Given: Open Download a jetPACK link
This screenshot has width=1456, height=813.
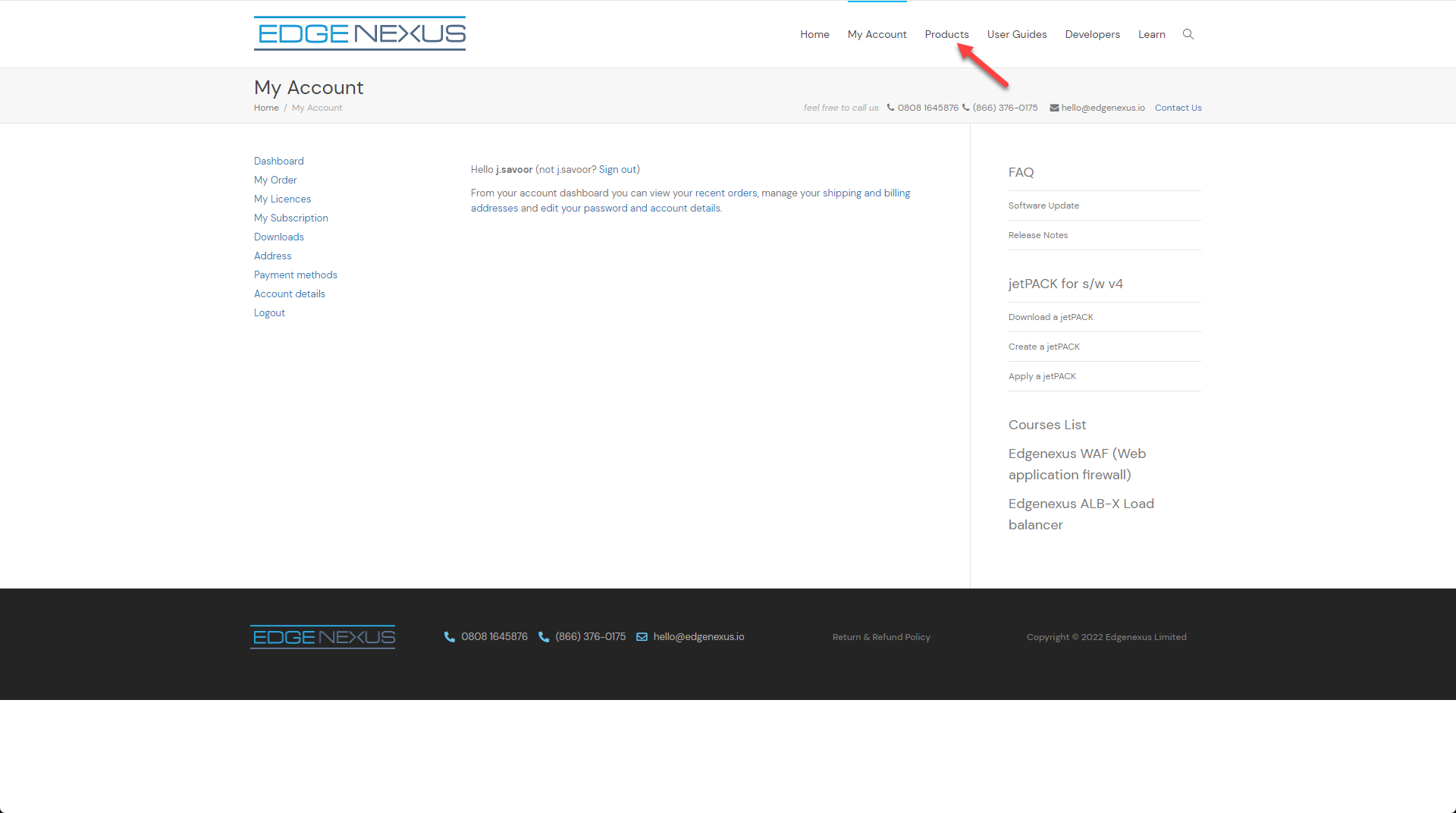Looking at the screenshot, I should pos(1050,317).
